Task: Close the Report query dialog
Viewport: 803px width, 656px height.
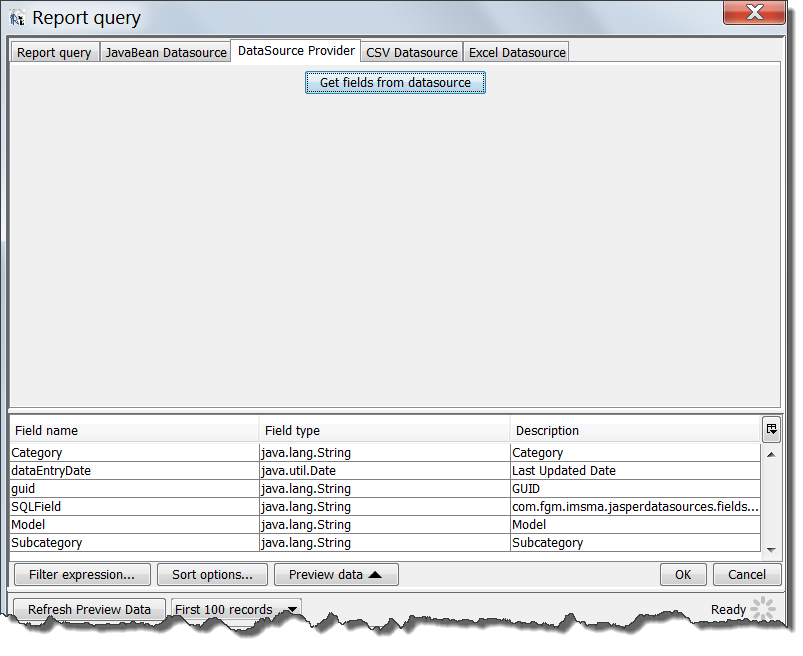Action: pyautogui.click(x=753, y=14)
